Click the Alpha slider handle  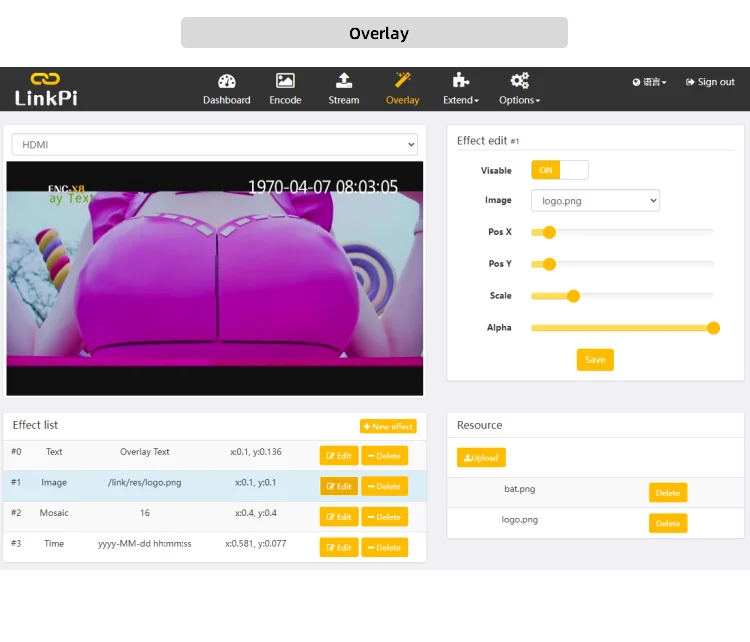(713, 328)
